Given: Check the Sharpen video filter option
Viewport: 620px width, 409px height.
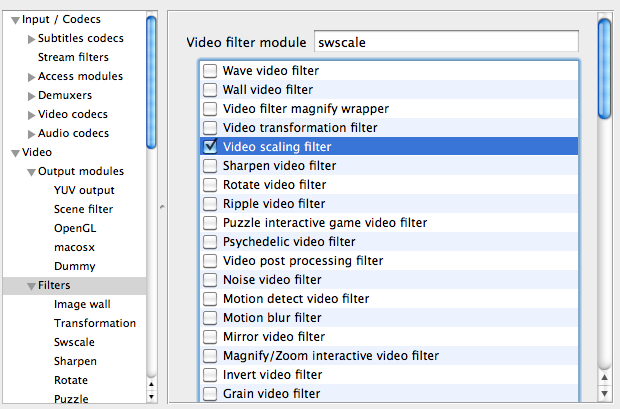Looking at the screenshot, I should pos(210,166).
